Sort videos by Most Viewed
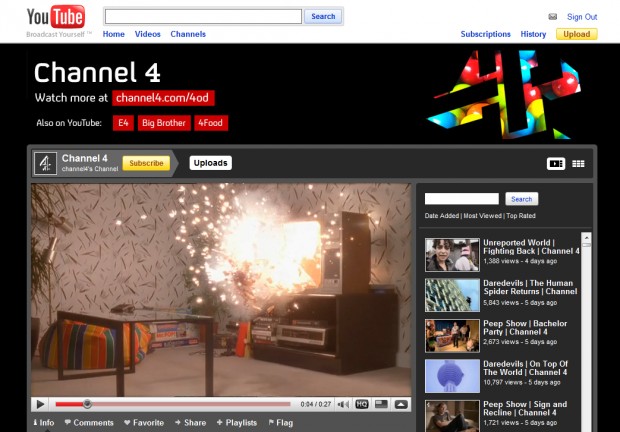 pos(482,216)
